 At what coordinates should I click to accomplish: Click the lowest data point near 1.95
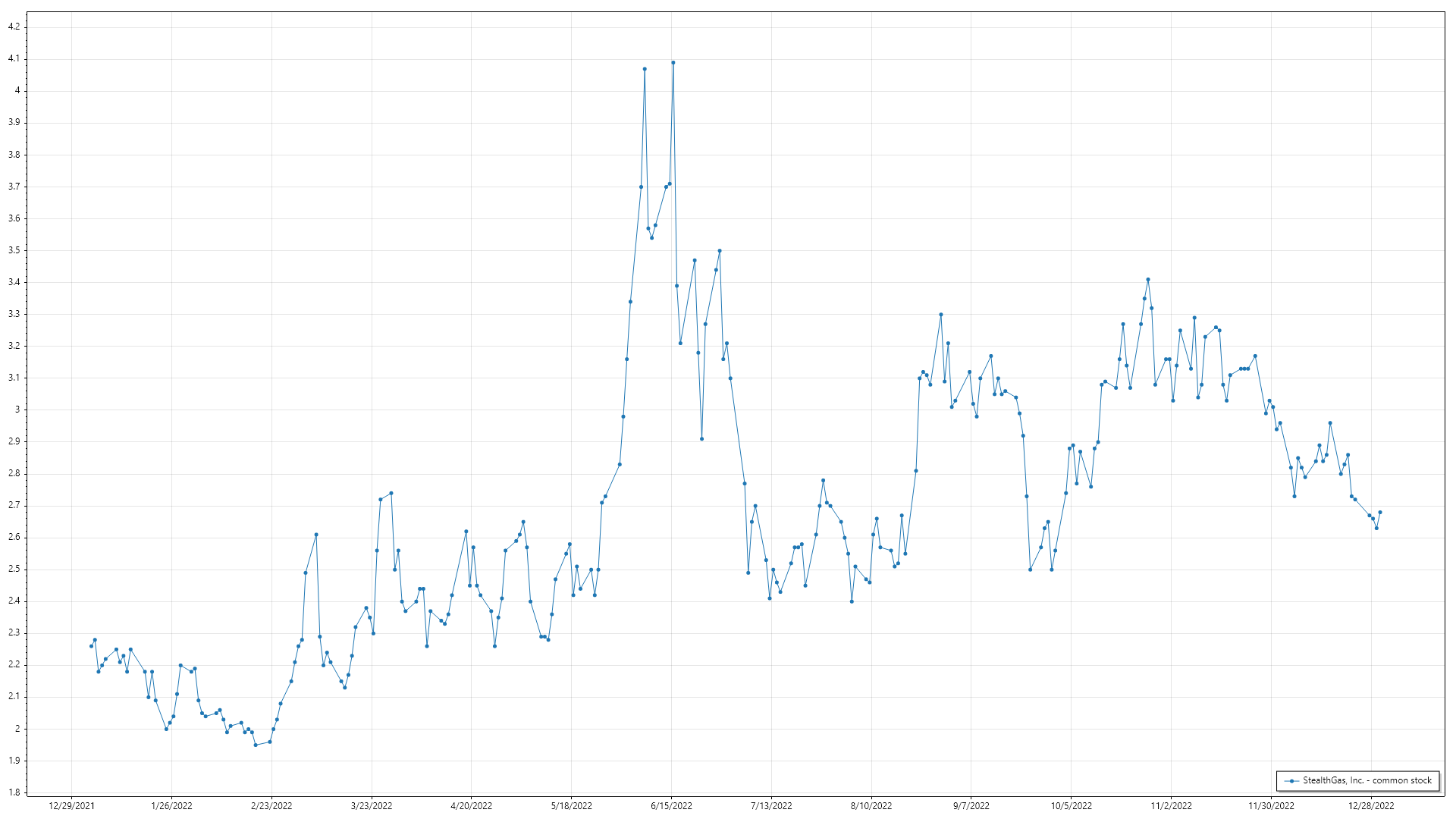pyautogui.click(x=256, y=745)
